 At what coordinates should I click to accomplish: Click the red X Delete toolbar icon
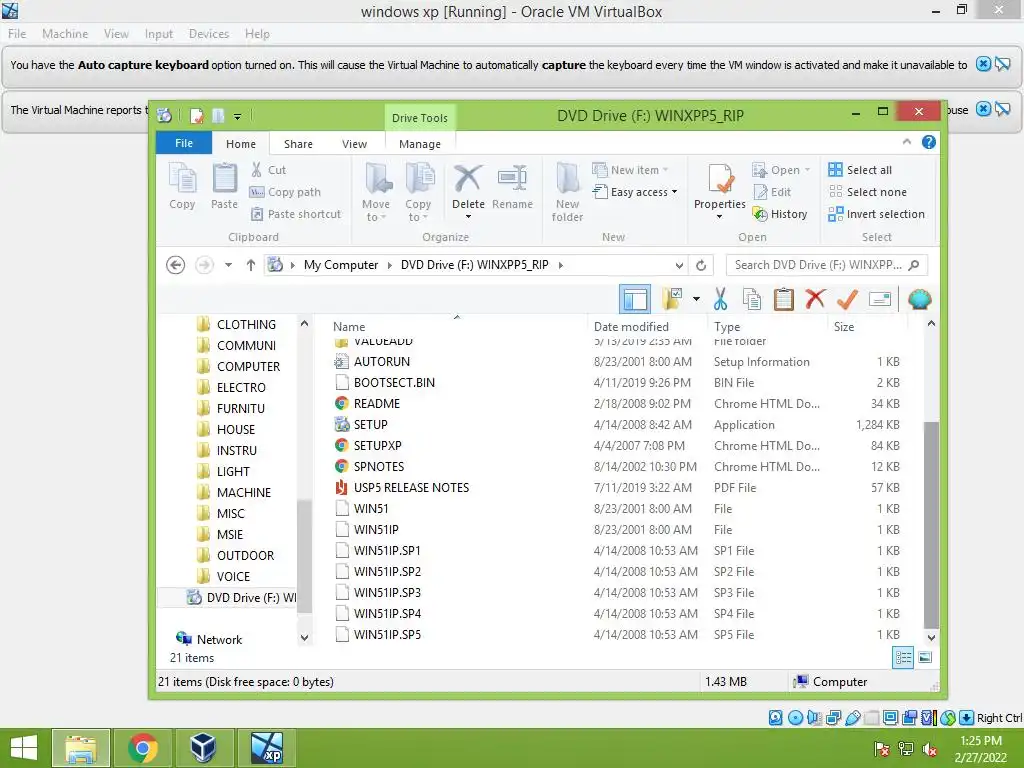click(815, 299)
